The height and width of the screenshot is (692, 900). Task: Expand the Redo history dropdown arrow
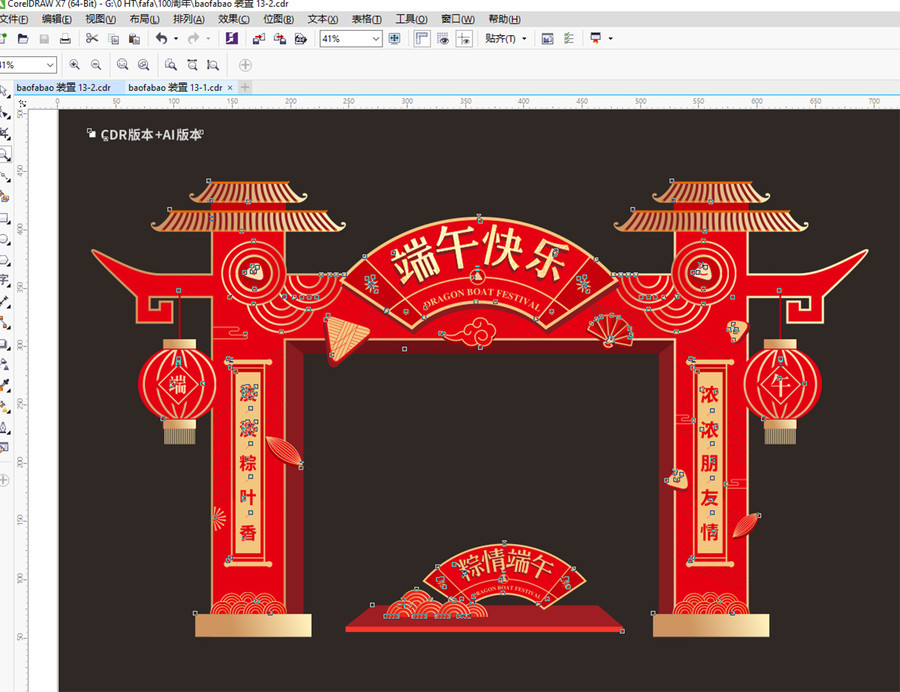208,38
